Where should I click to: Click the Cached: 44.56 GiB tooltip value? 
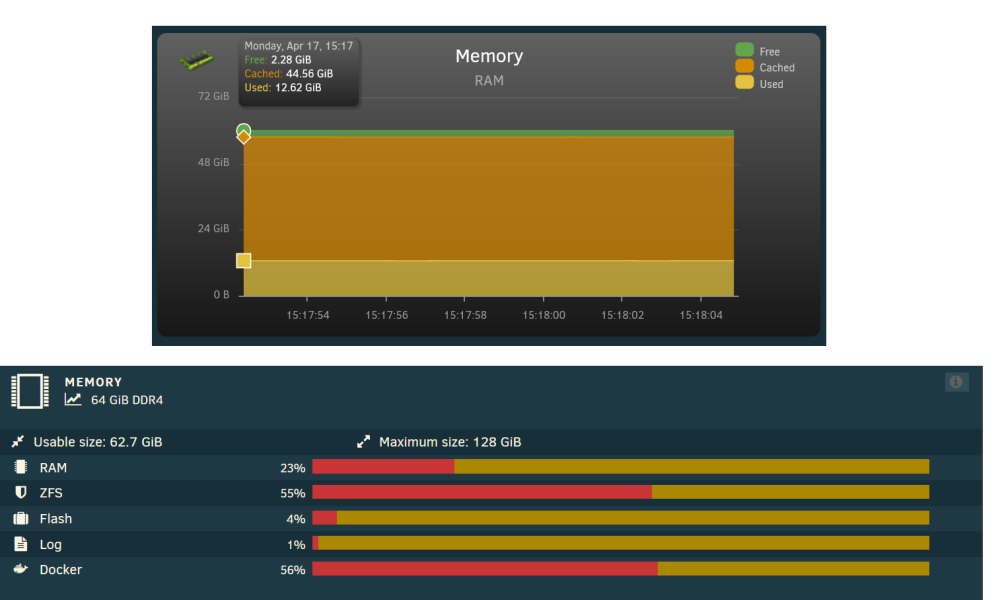tap(289, 74)
